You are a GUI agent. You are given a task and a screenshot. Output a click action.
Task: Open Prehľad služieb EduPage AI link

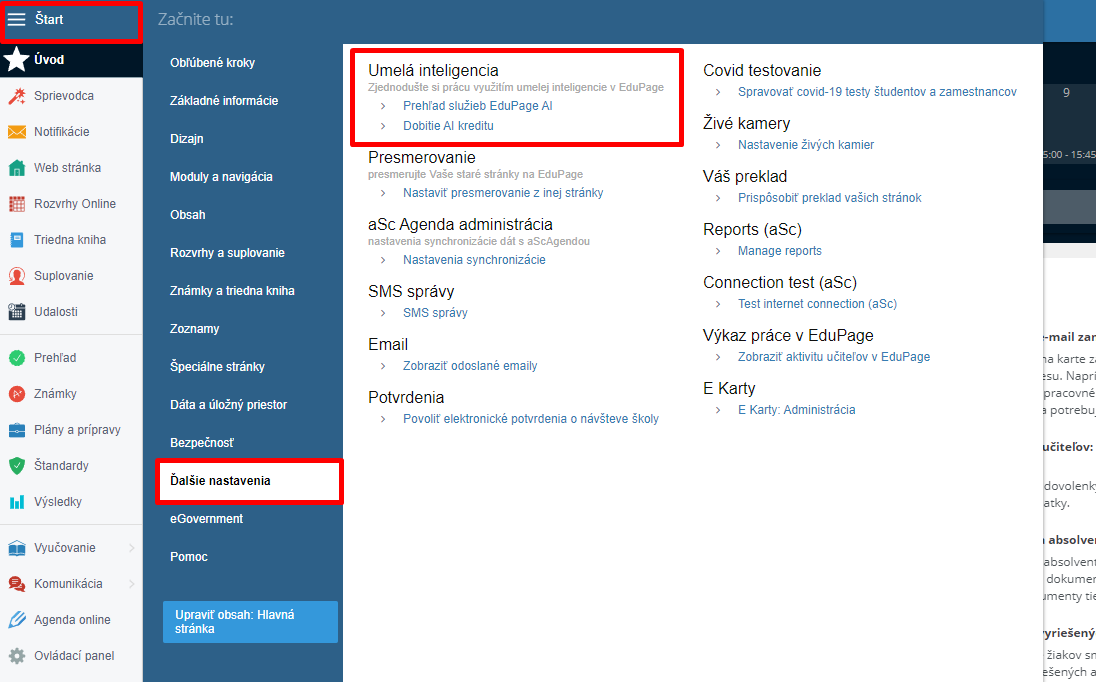click(x=477, y=106)
